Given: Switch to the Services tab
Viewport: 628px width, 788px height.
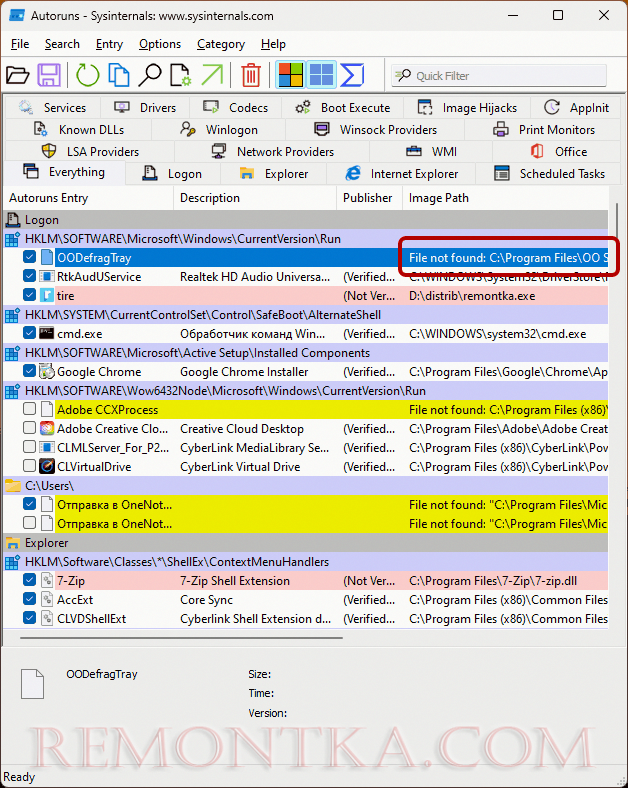Looking at the screenshot, I should click(x=52, y=108).
